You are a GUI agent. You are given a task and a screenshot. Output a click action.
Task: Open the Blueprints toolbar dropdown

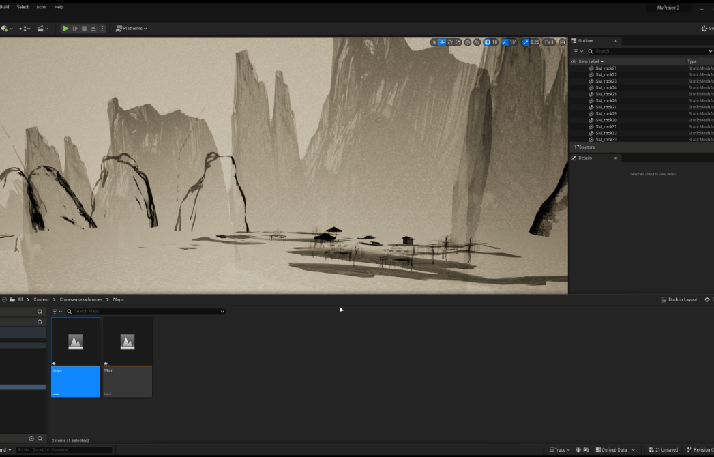point(25,28)
